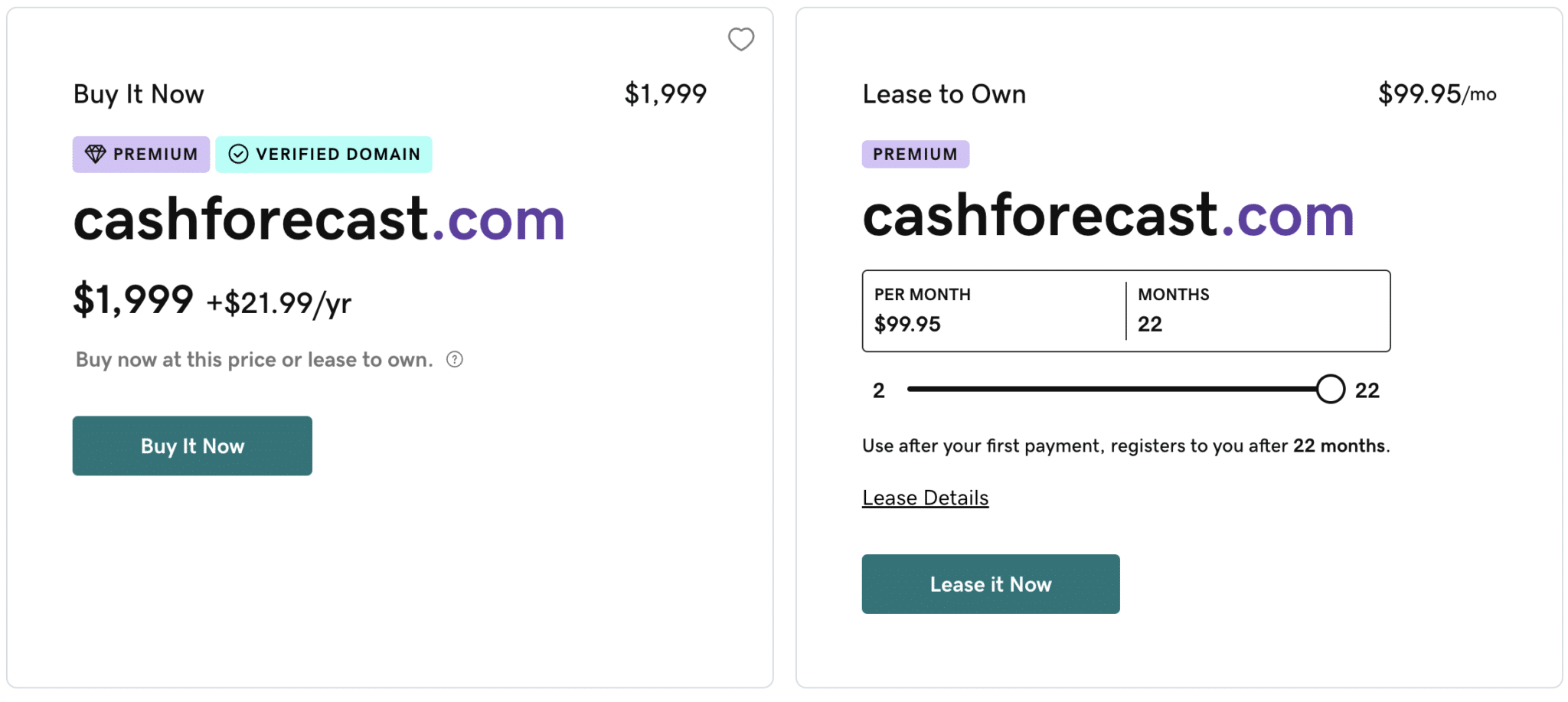Select the Buy It Now card heading
The height and width of the screenshot is (702, 1568).
[138, 93]
